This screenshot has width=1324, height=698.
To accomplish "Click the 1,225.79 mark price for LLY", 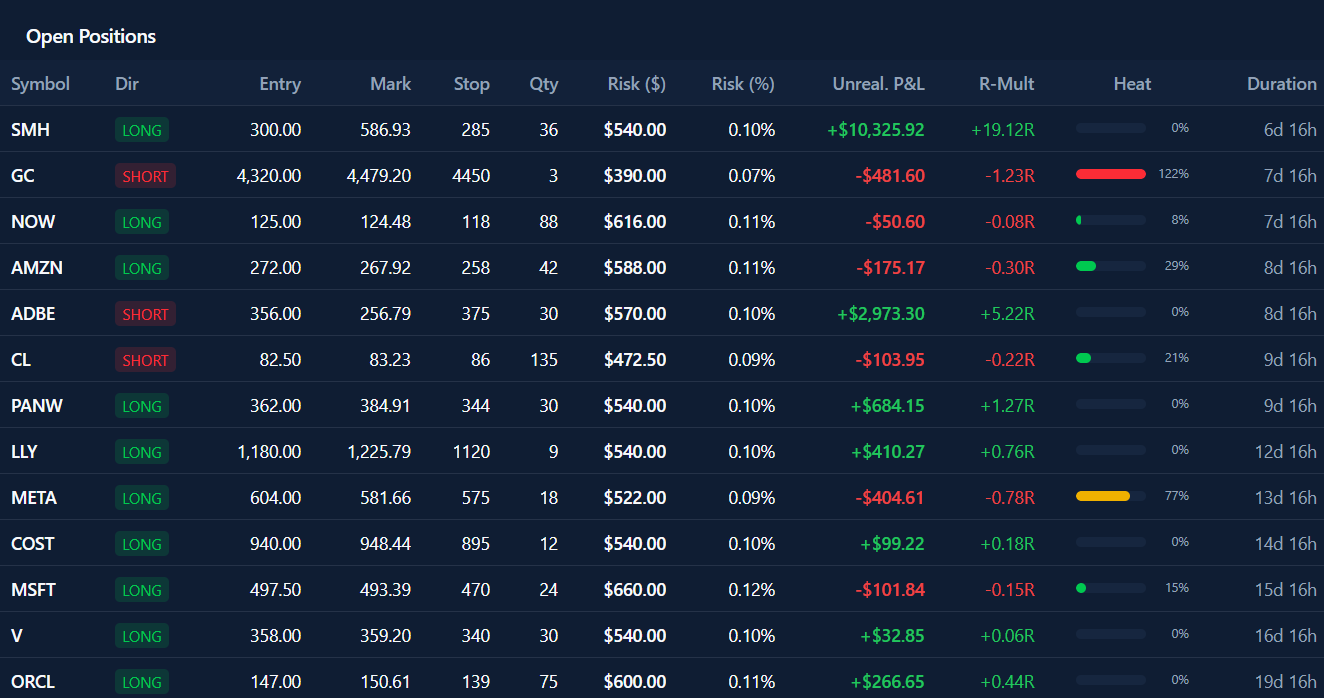I will click(x=379, y=452).
